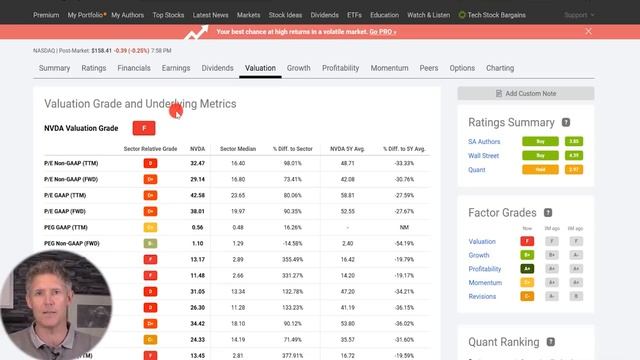Click the PEG GAAP (TTM) grade badge
The height and width of the screenshot is (360, 640).
tap(150, 227)
